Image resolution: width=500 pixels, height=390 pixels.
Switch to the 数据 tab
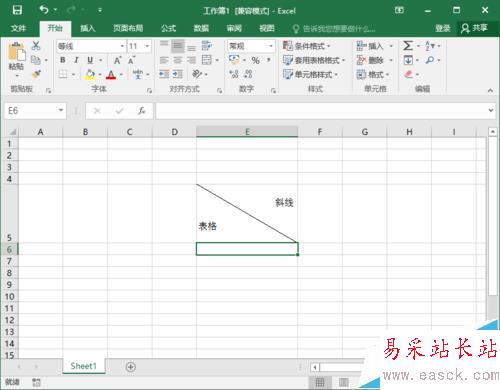201,28
